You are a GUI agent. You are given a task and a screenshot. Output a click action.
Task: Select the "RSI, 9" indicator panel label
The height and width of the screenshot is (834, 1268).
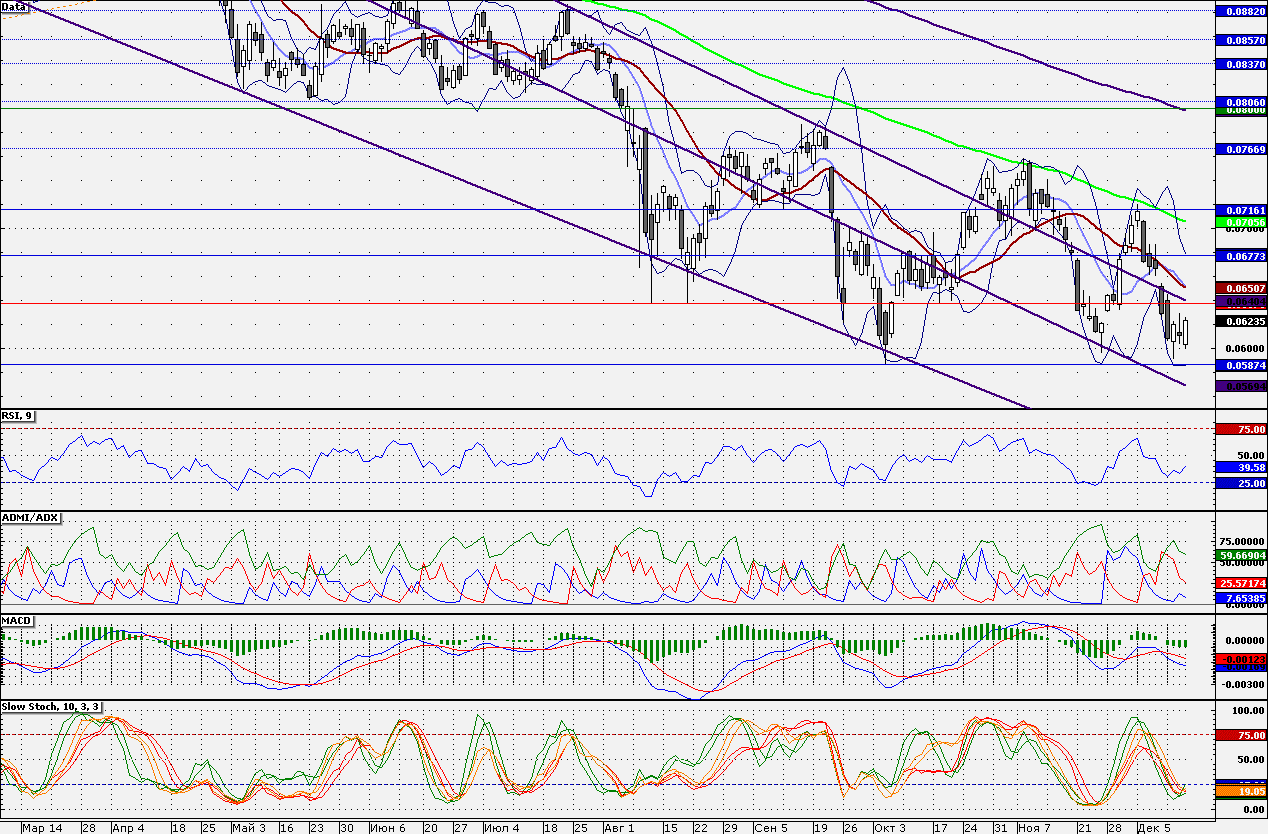coord(18,417)
